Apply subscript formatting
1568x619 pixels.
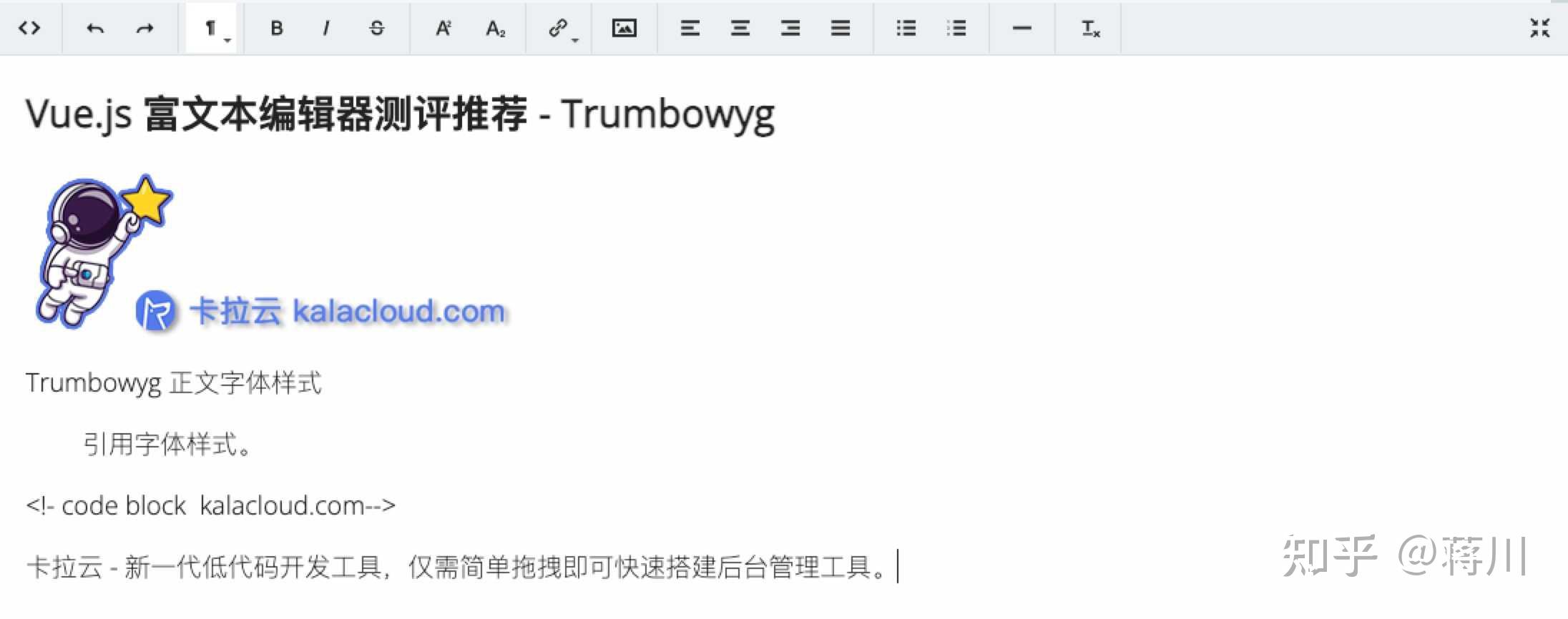tap(494, 28)
